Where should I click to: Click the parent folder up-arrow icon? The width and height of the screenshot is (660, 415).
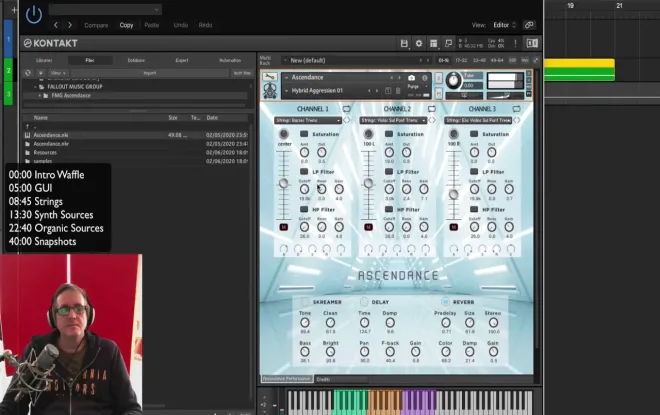(27, 126)
